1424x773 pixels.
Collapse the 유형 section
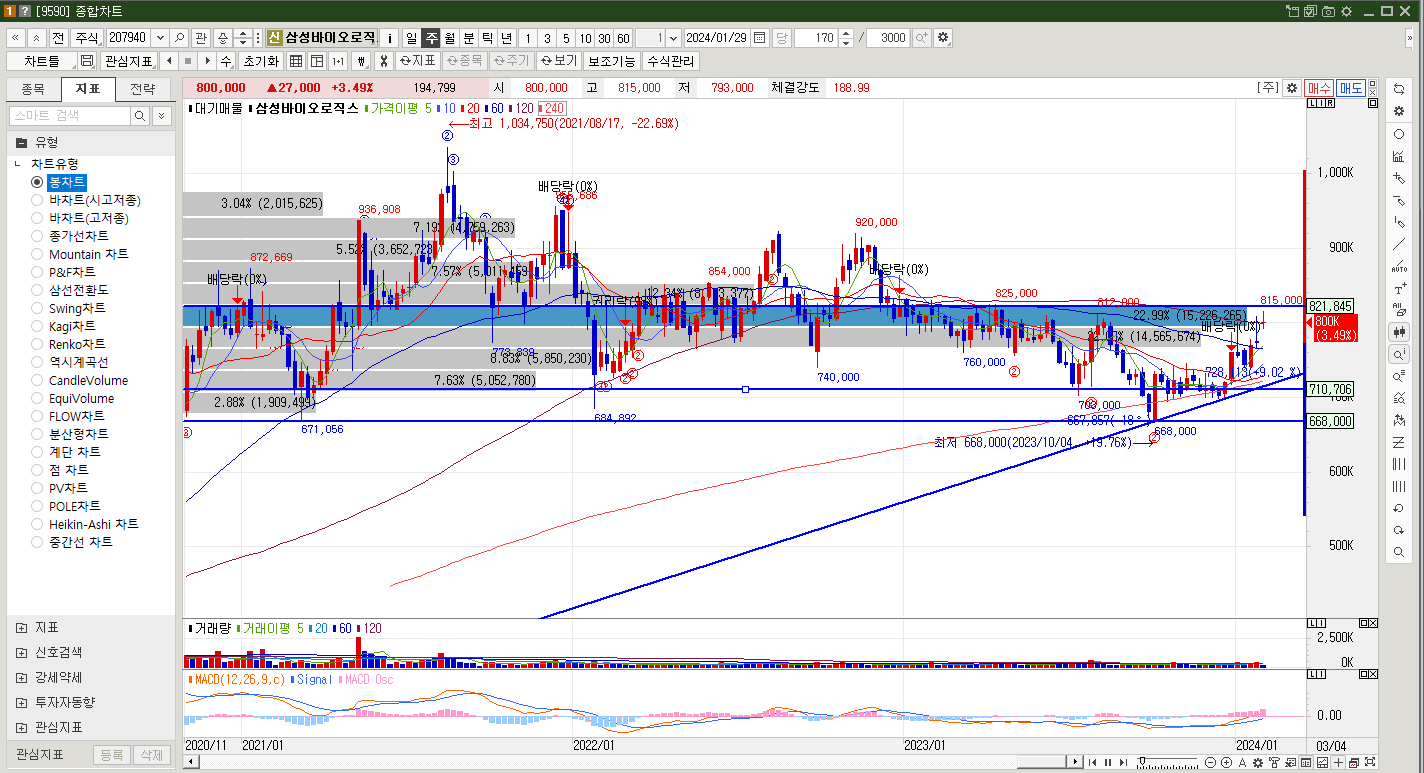click(21, 142)
